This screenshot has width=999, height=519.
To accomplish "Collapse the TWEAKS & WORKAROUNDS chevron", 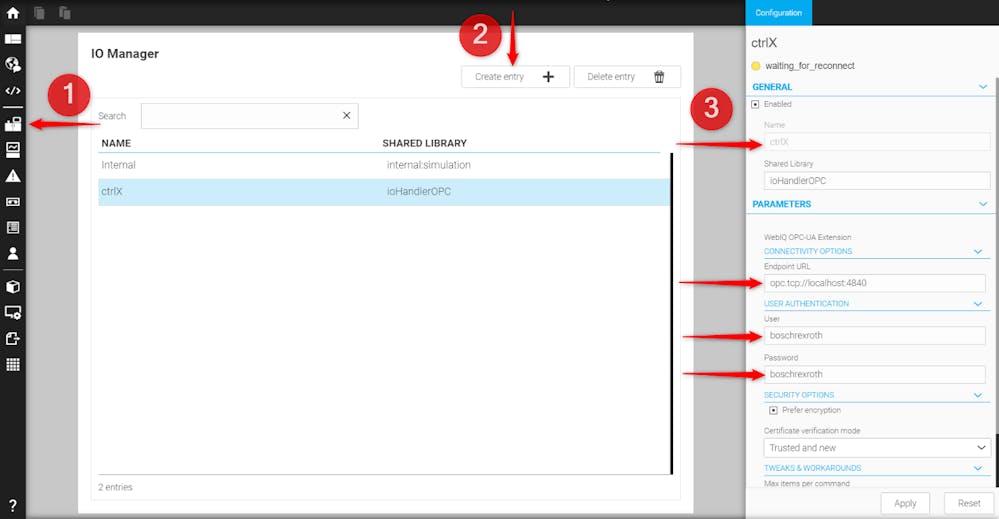I will click(978, 468).
